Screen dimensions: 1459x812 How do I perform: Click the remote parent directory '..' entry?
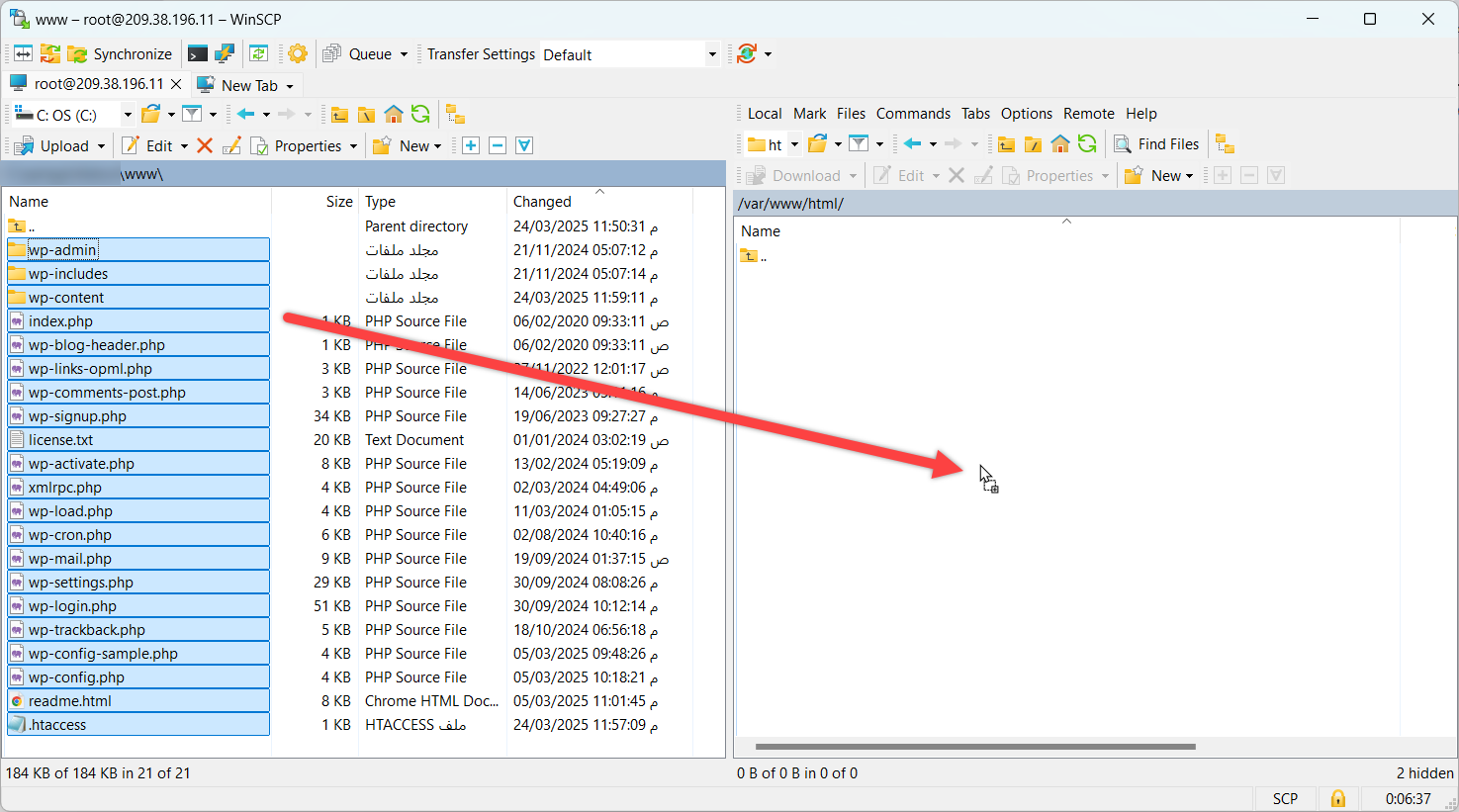click(x=753, y=256)
